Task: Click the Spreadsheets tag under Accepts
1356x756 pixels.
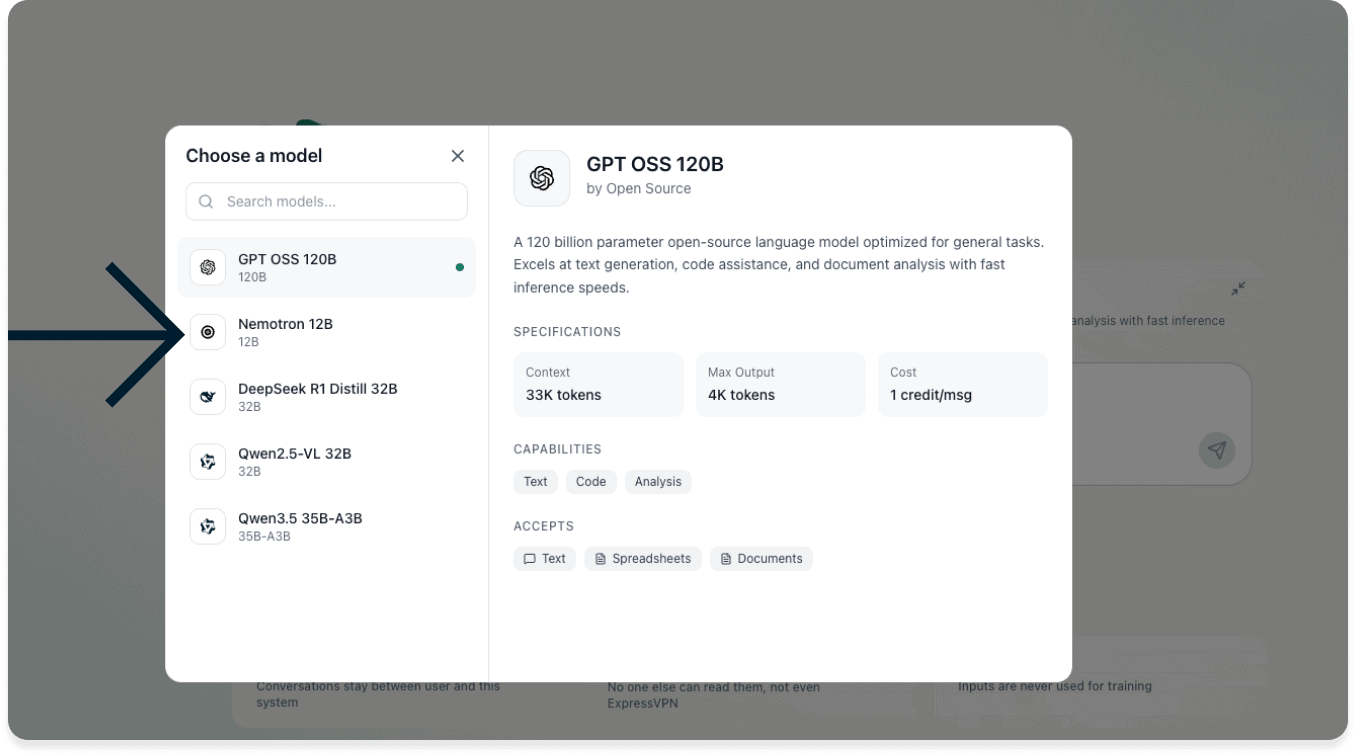Action: (643, 559)
